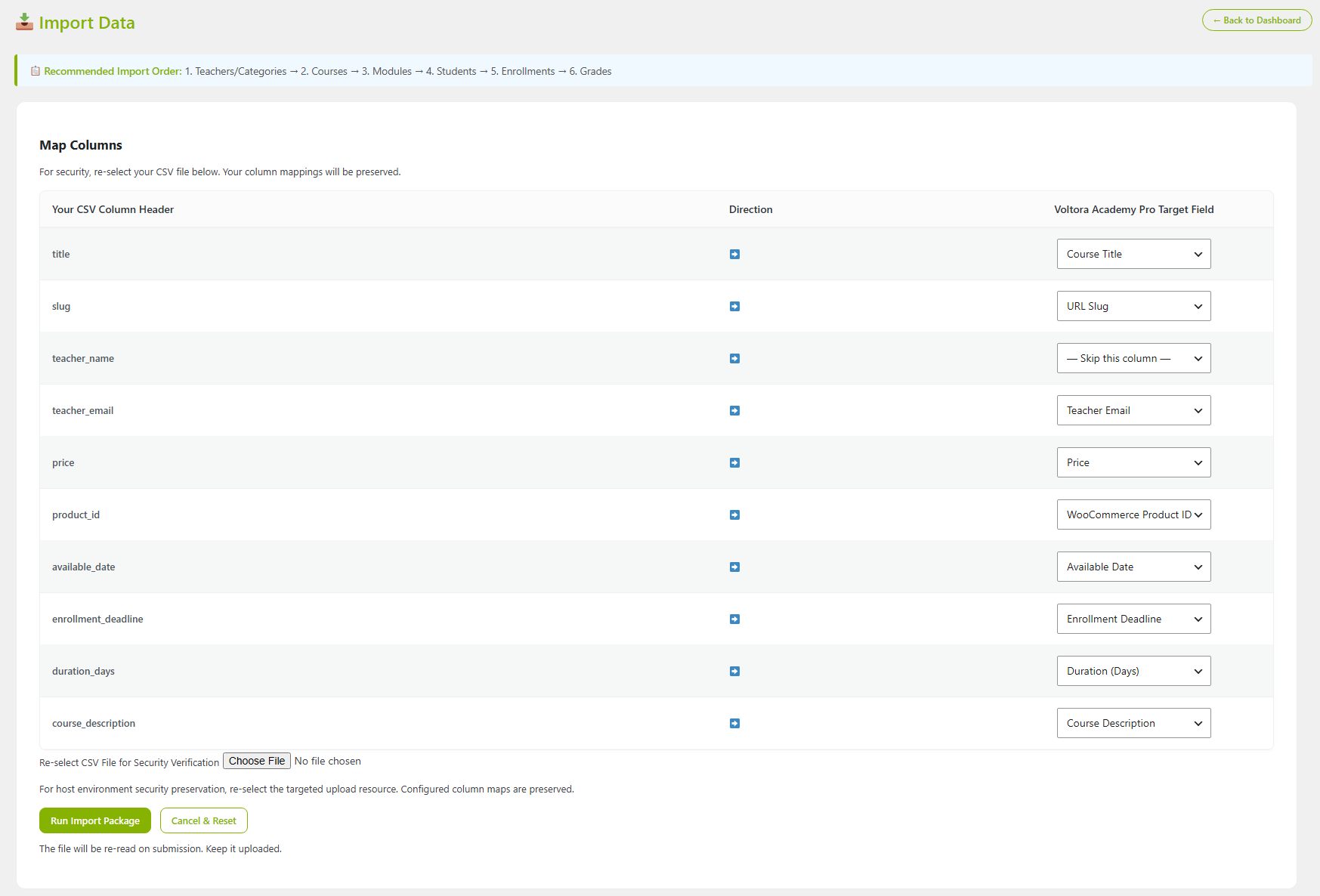Click the Import Data download icon
1320x896 pixels.
pos(24,21)
